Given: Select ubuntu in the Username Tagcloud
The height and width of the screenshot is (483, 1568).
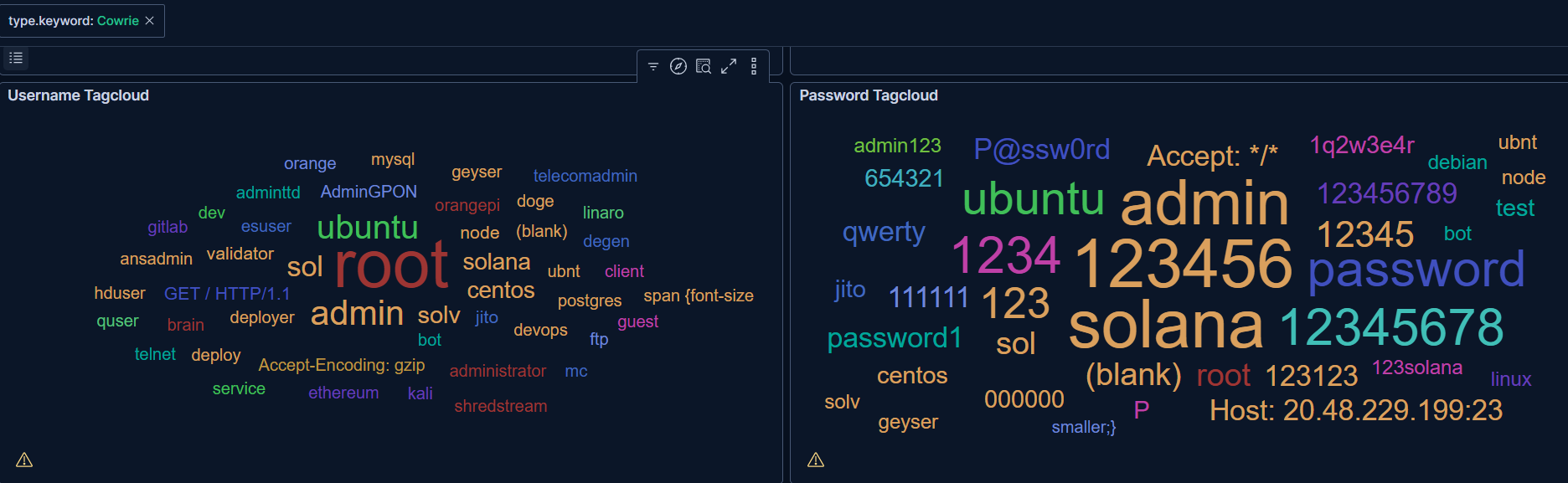Looking at the screenshot, I should click(x=367, y=227).
